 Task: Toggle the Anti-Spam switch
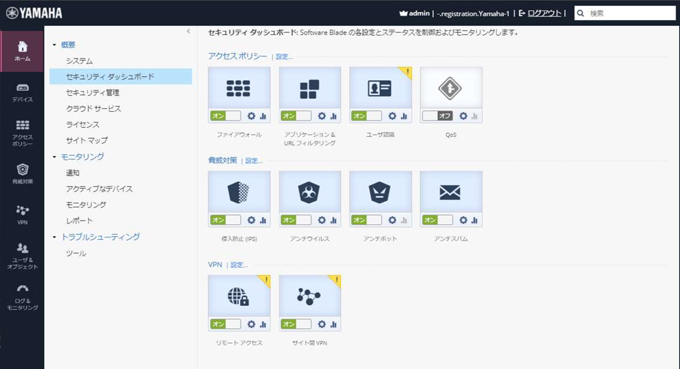(438, 220)
